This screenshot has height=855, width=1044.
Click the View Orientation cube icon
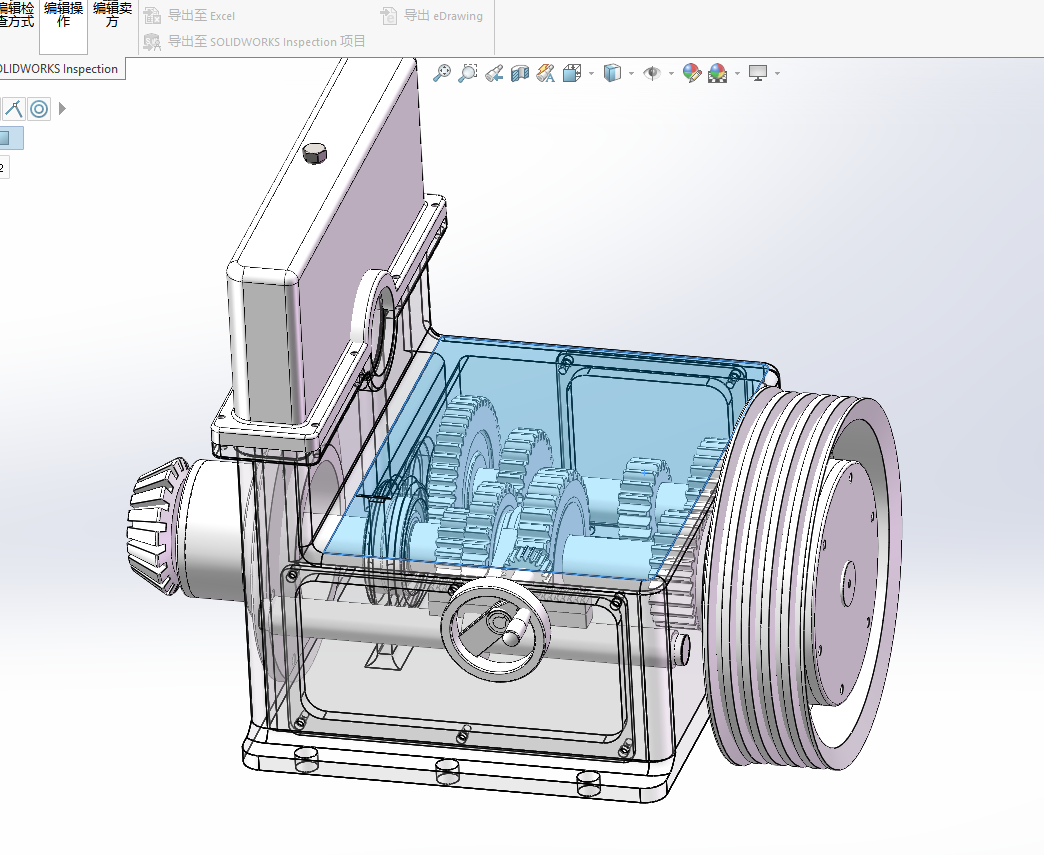coord(572,73)
